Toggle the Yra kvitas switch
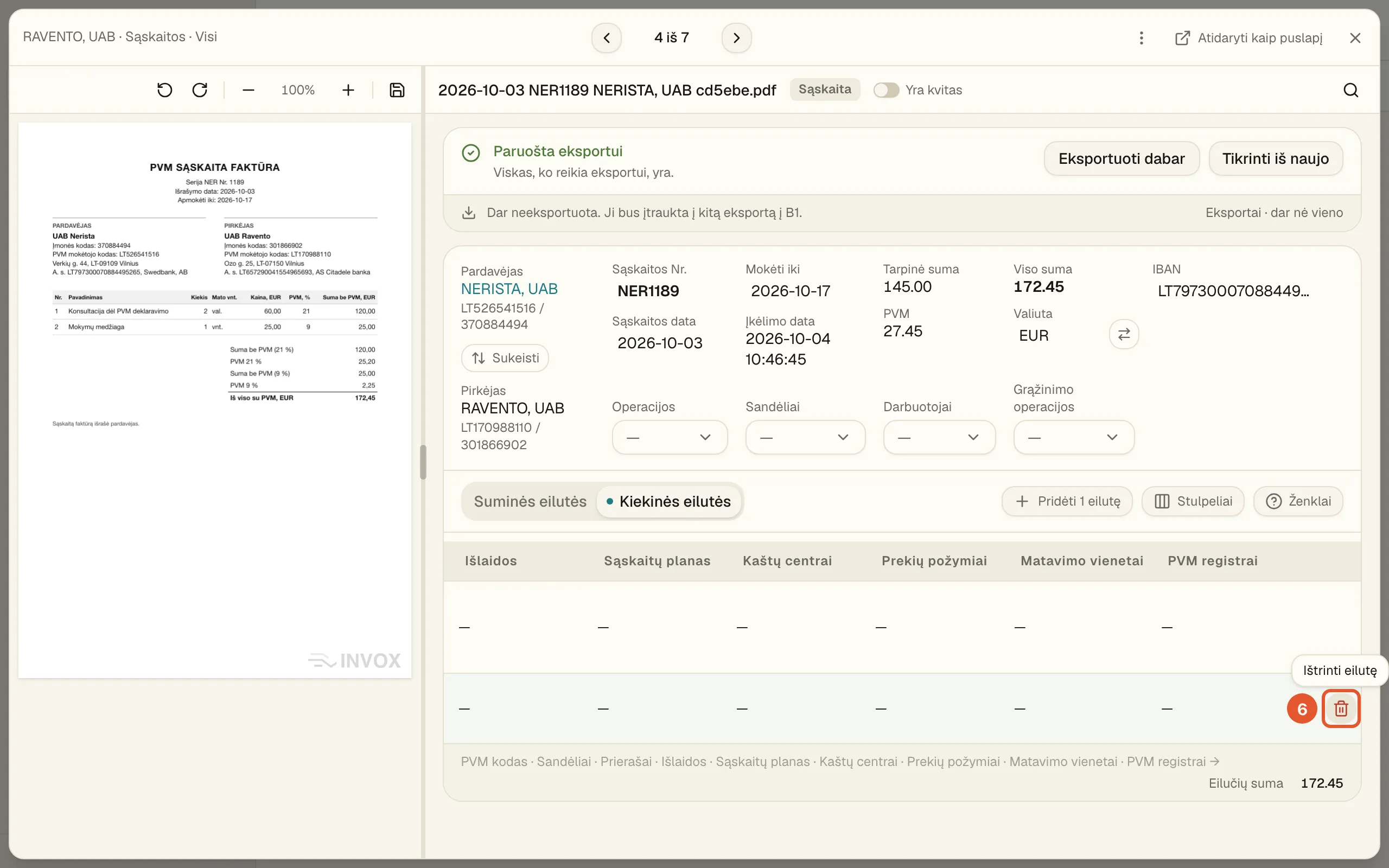Screen dimensions: 1389x868 886,90
